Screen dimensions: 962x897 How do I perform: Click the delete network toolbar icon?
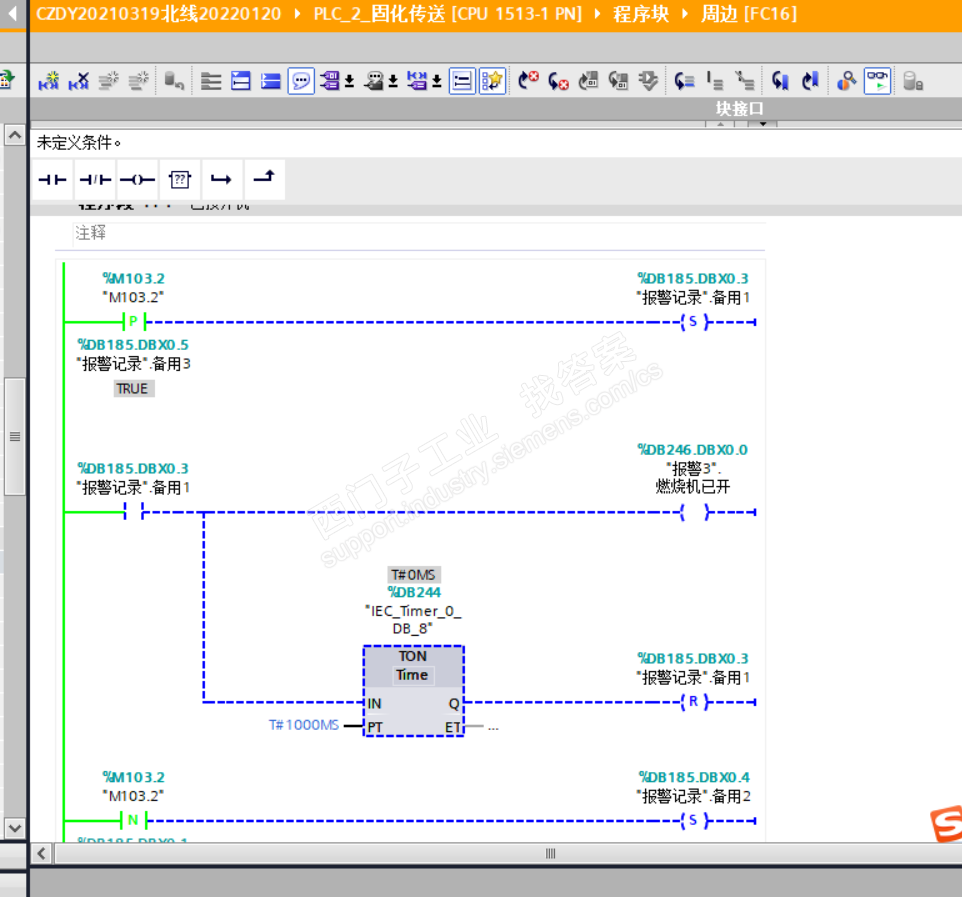pos(79,82)
